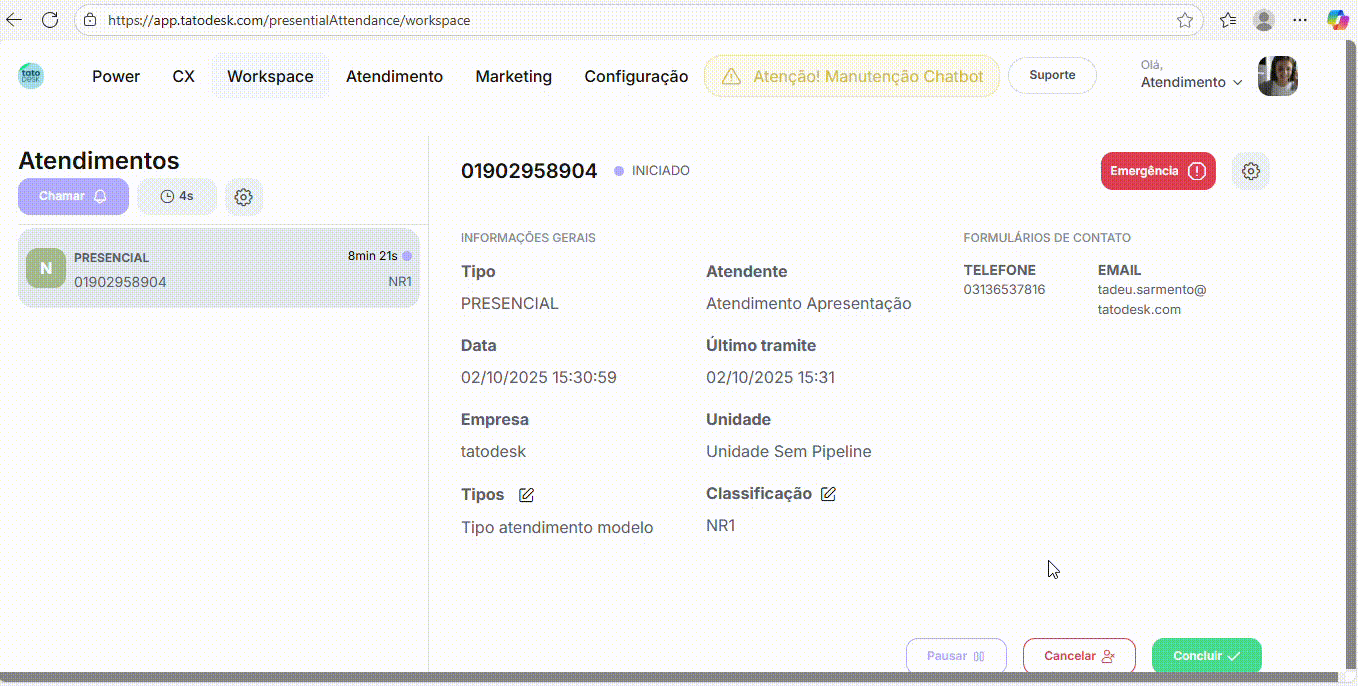
Task: Select the PRESENCIAL attendance card
Action: [x=218, y=269]
